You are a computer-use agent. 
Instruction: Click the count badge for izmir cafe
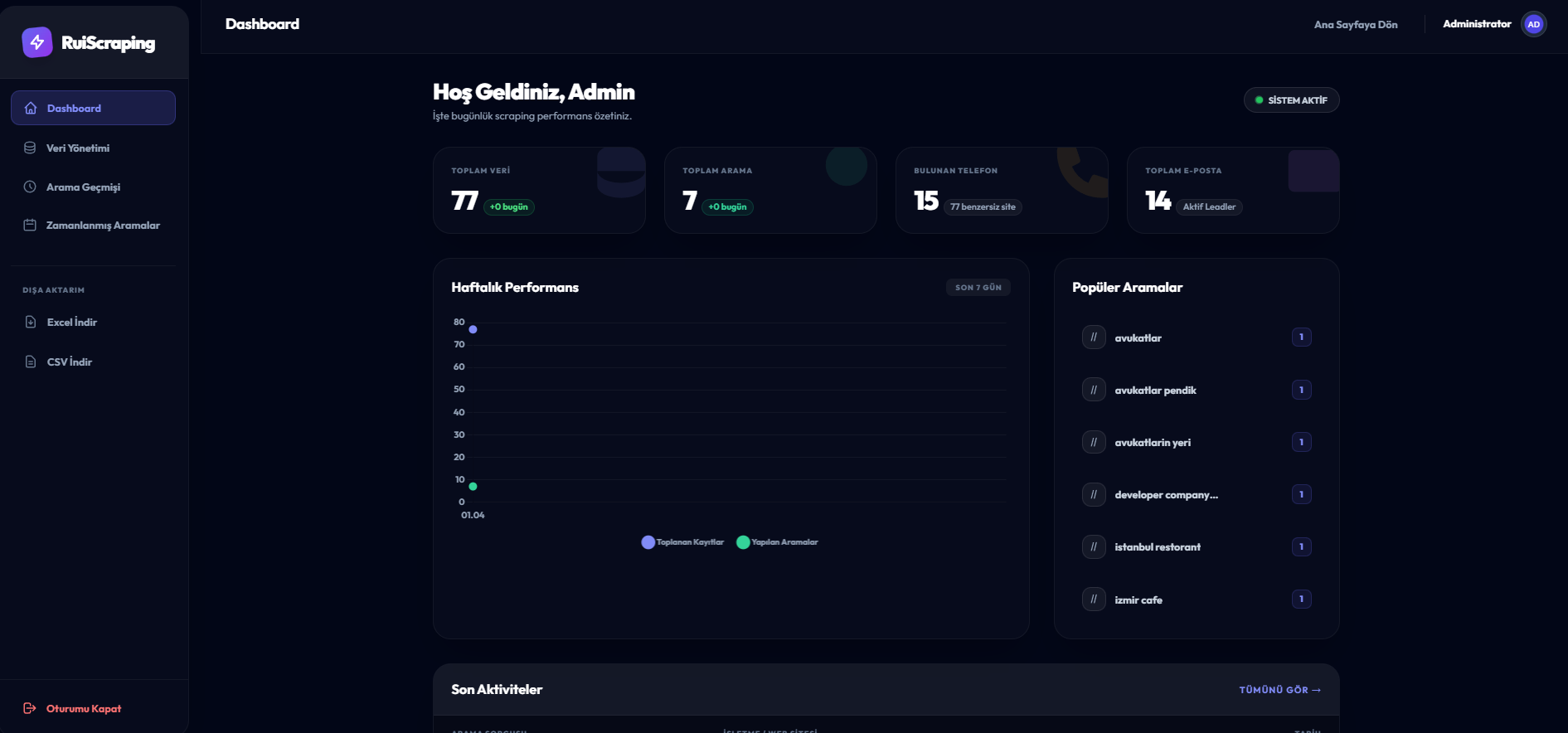coord(1302,599)
